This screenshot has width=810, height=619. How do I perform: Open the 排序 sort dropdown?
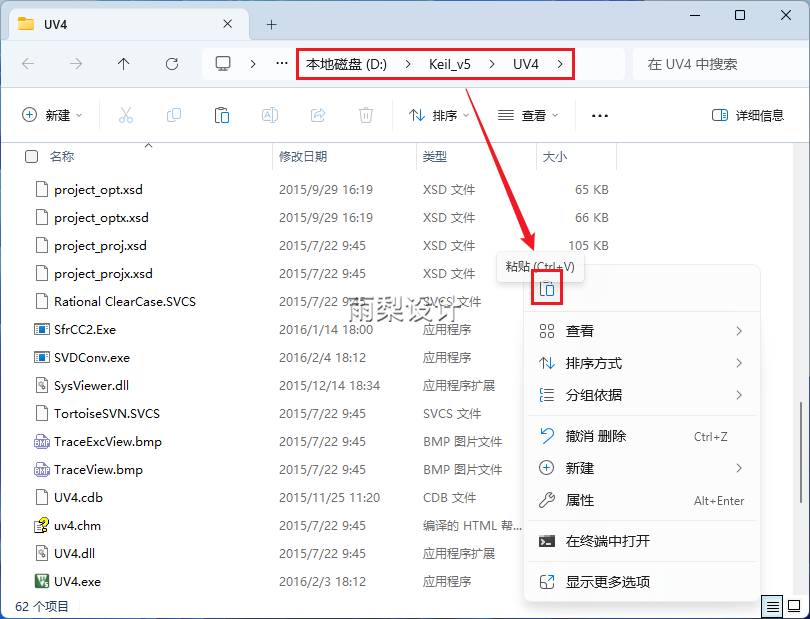[x=439, y=115]
